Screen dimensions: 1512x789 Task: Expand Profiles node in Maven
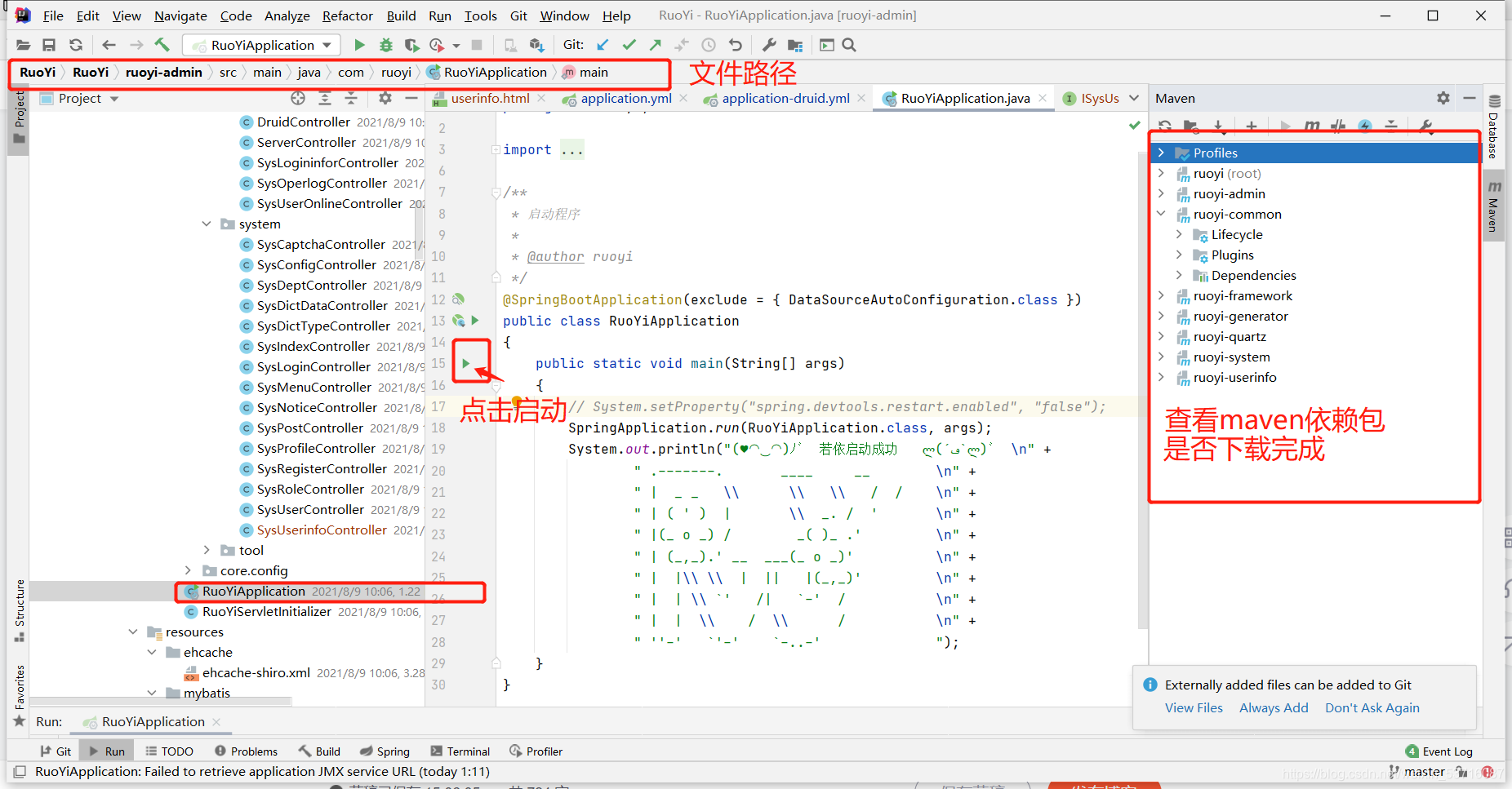pos(1161,153)
